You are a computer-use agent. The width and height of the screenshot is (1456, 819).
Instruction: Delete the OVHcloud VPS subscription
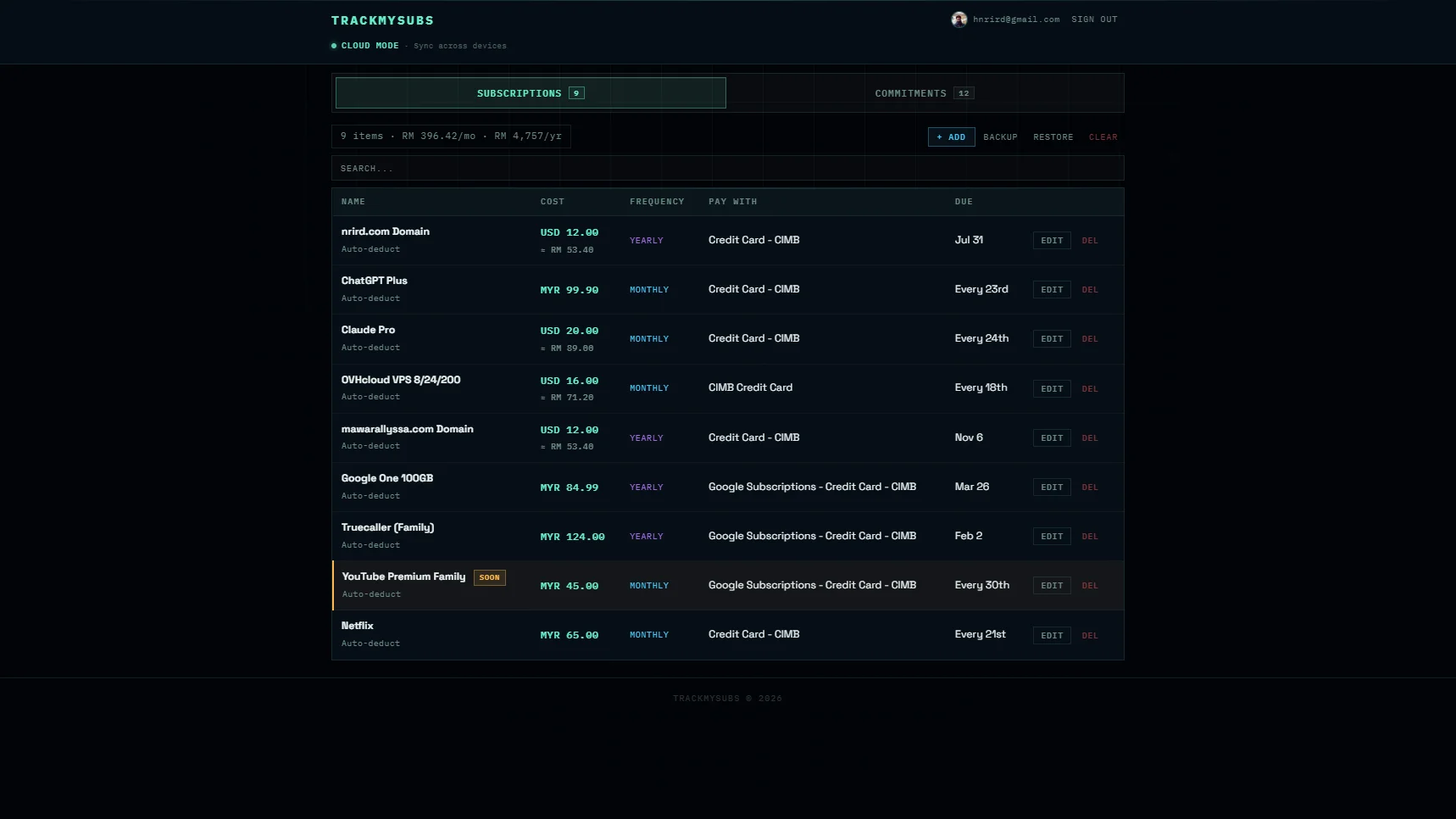1090,389
